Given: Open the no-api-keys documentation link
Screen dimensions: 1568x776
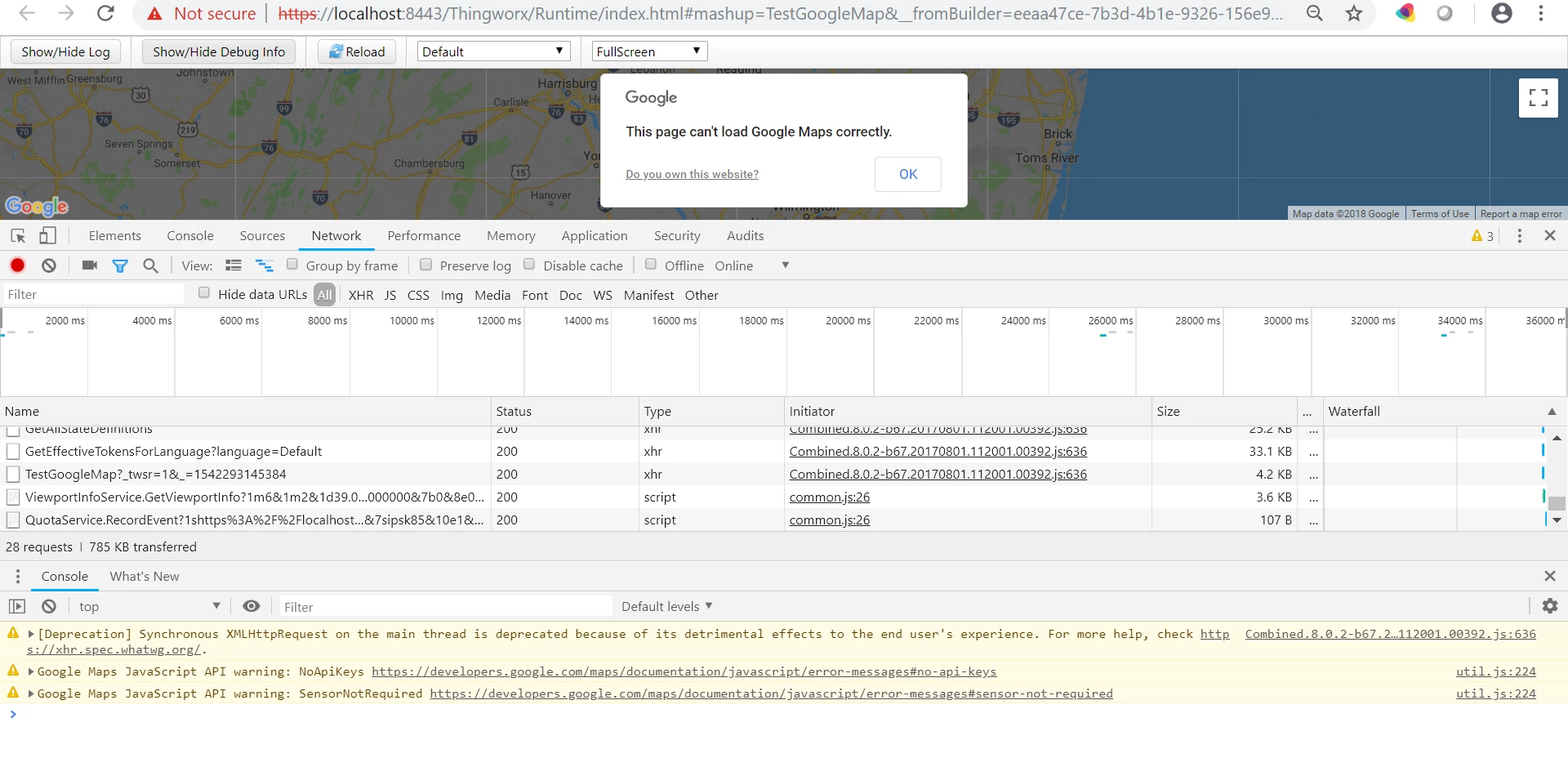Looking at the screenshot, I should pos(684,671).
